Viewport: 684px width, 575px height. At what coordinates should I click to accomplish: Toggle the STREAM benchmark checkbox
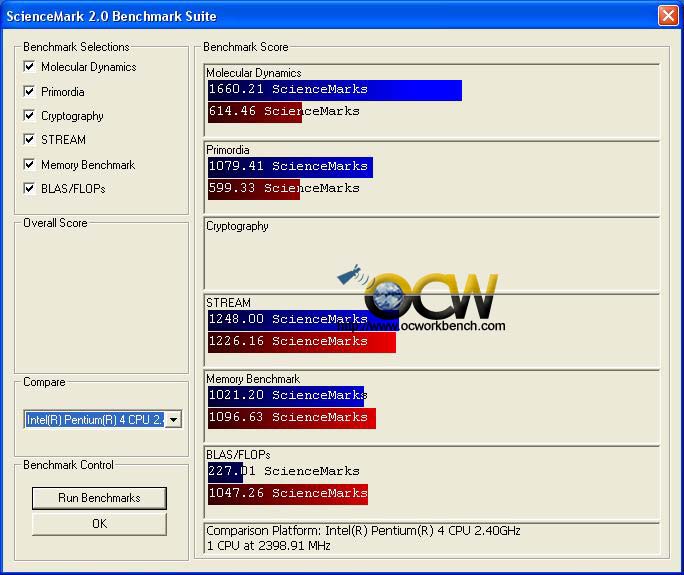pyautogui.click(x=29, y=140)
